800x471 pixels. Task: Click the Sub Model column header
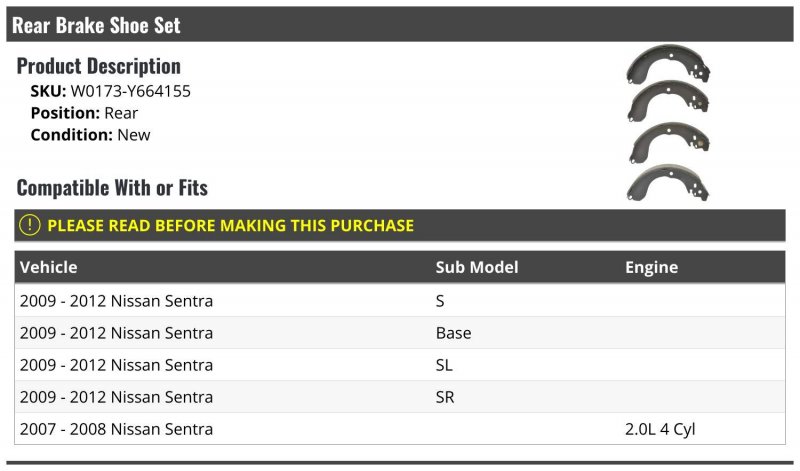pyautogui.click(x=477, y=267)
